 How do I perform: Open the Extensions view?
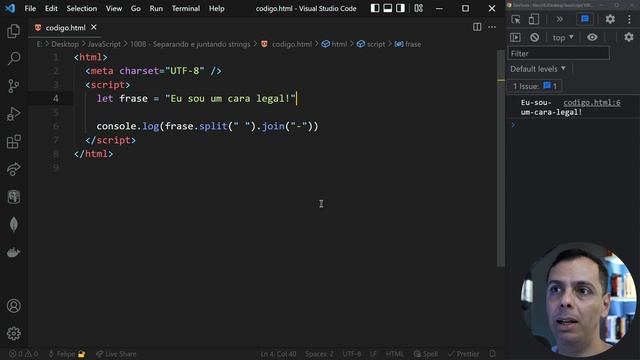click(x=13, y=142)
